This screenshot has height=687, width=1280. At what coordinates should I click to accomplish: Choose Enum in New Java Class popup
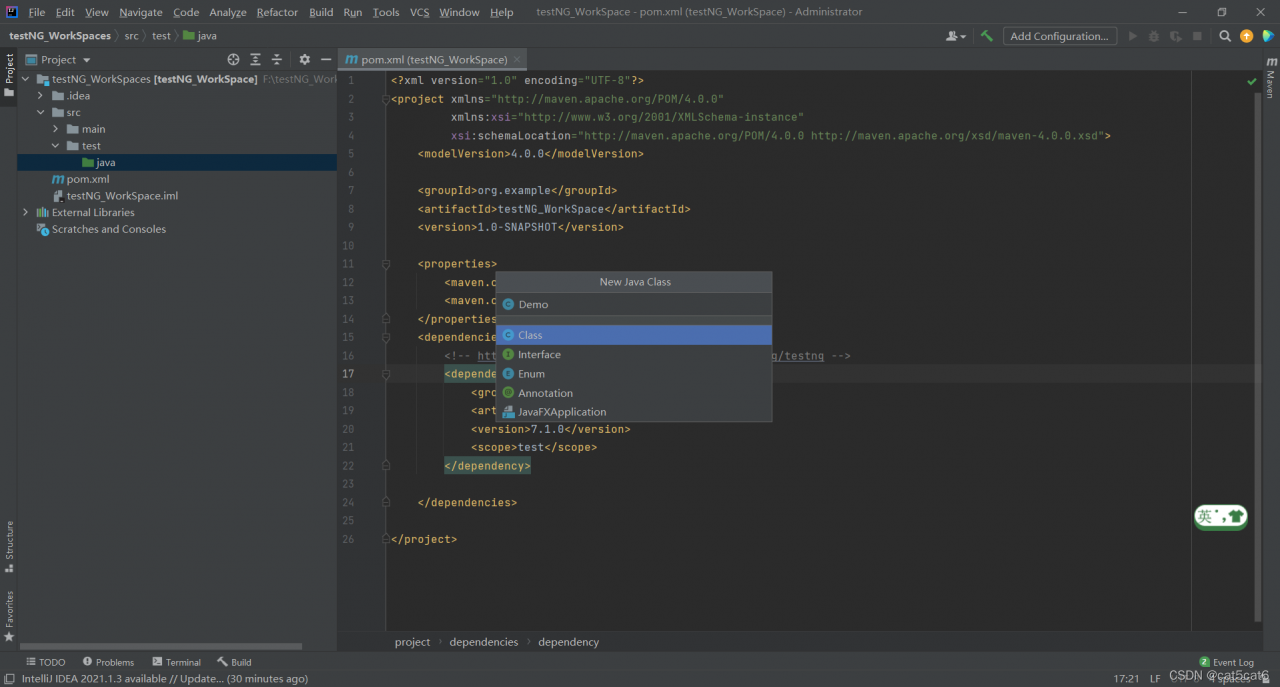click(x=634, y=373)
